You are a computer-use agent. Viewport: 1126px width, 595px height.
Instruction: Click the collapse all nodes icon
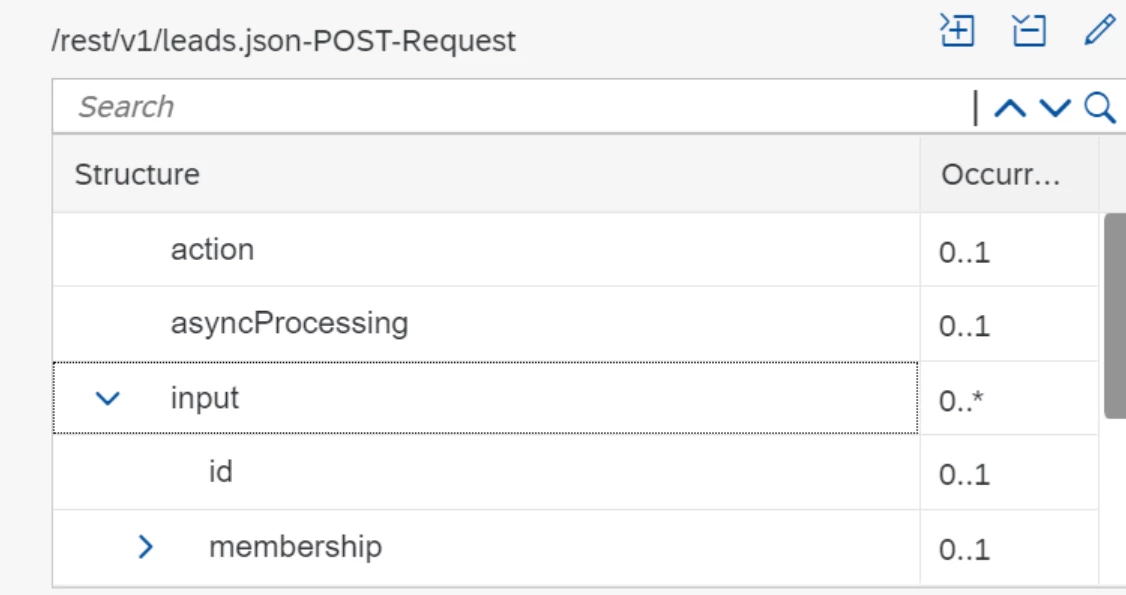[x=1029, y=31]
